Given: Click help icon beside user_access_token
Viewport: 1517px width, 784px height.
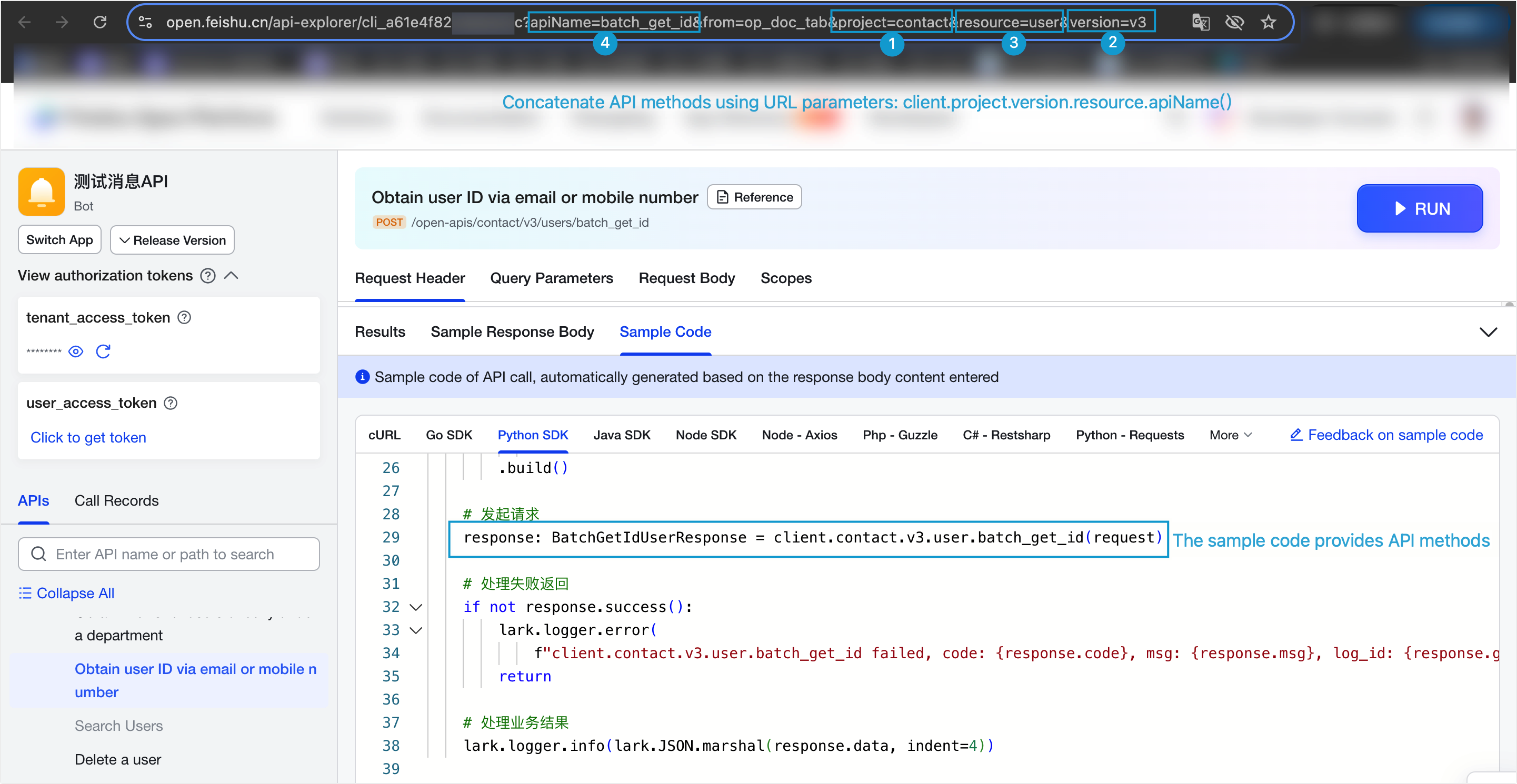Looking at the screenshot, I should 171,403.
